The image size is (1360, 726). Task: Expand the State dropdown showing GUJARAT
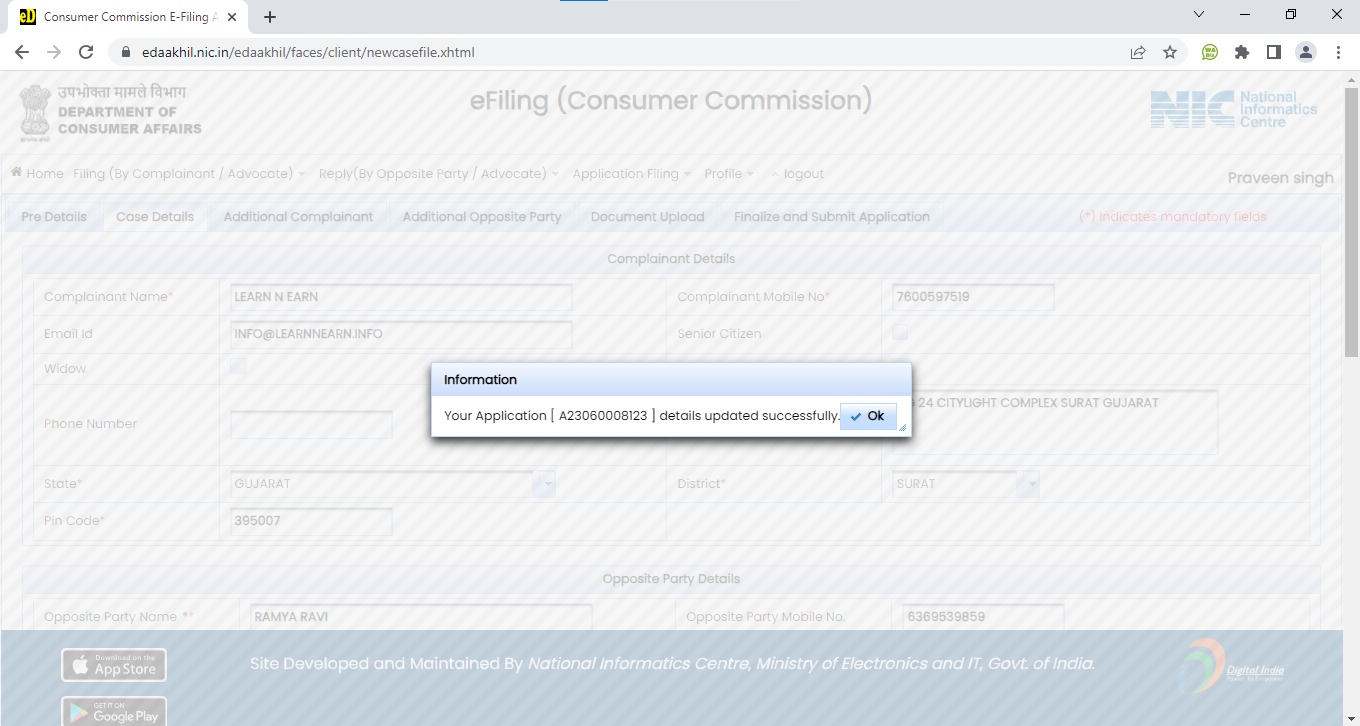point(546,484)
